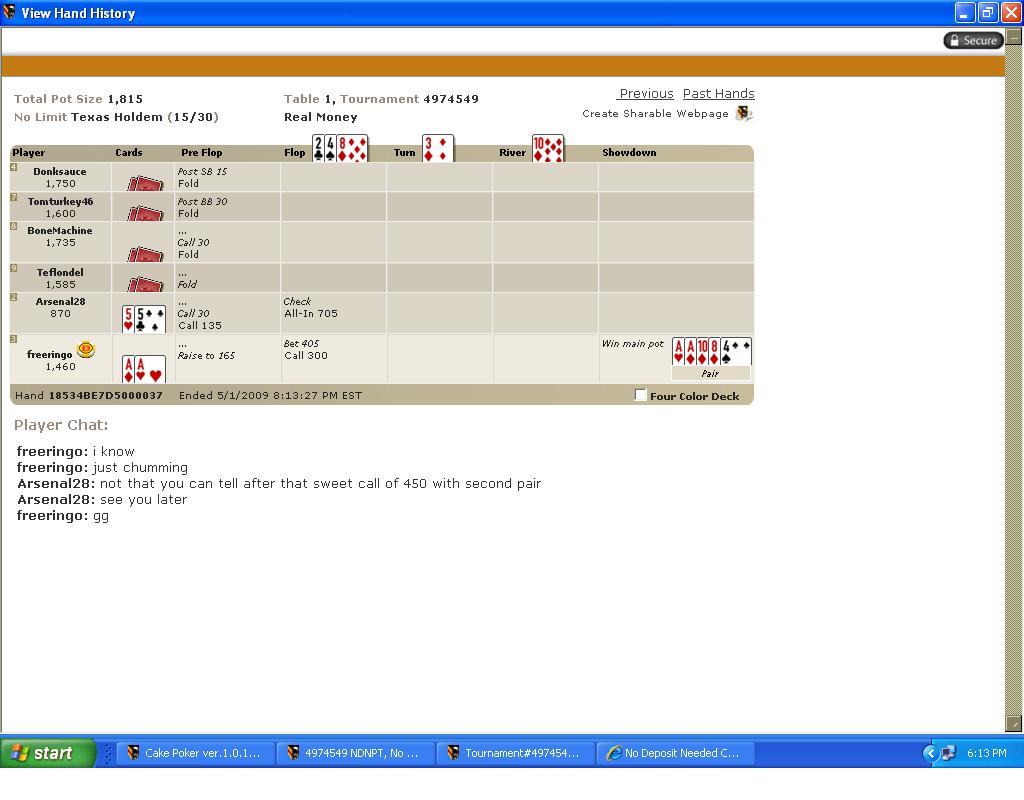Click freeringo's dealer button chip icon
Screen dimensions: 1024x800
(x=86, y=350)
